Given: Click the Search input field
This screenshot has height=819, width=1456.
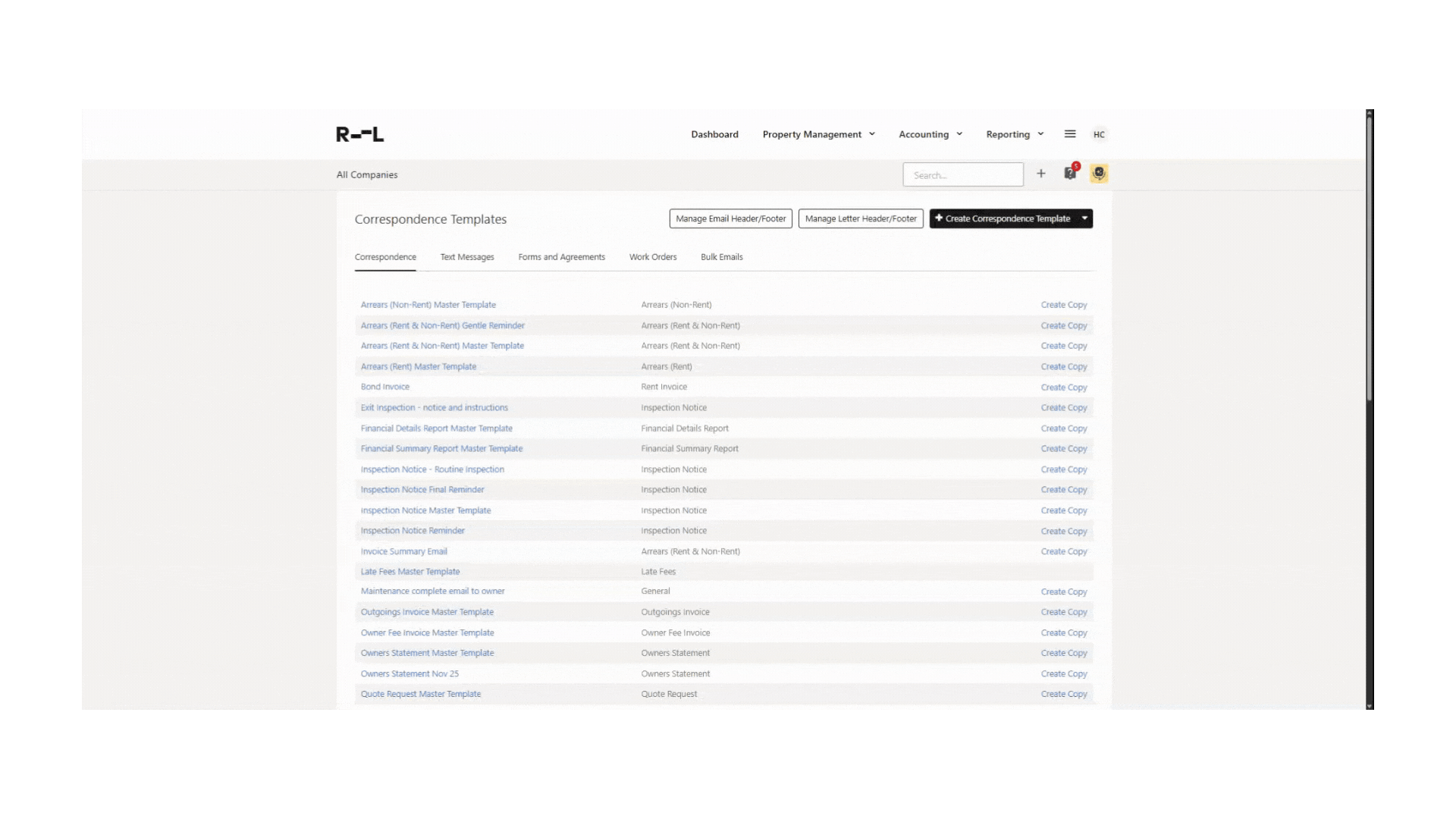Looking at the screenshot, I should [x=962, y=174].
